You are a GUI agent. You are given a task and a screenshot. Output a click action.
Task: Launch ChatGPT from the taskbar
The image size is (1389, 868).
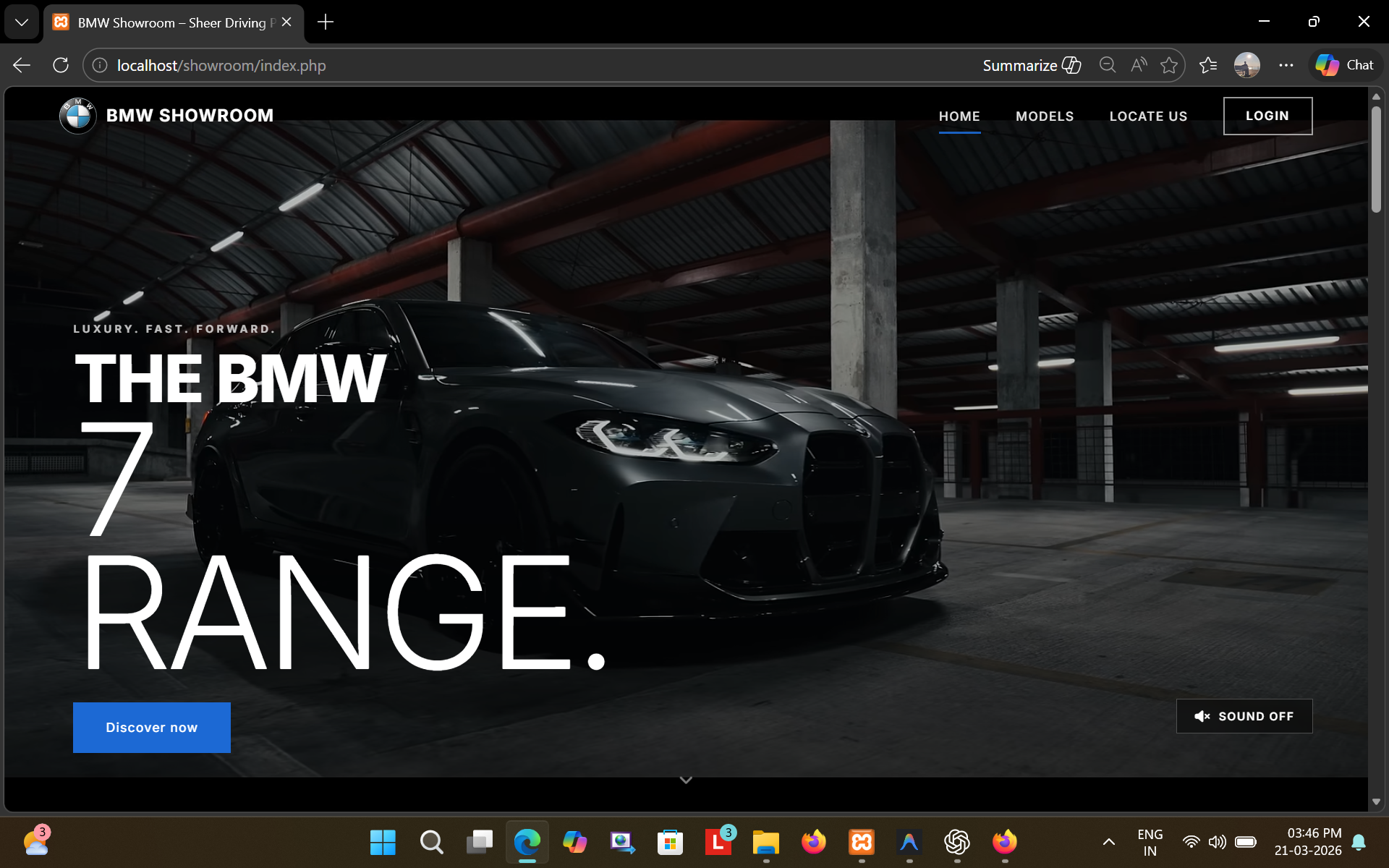(956, 842)
